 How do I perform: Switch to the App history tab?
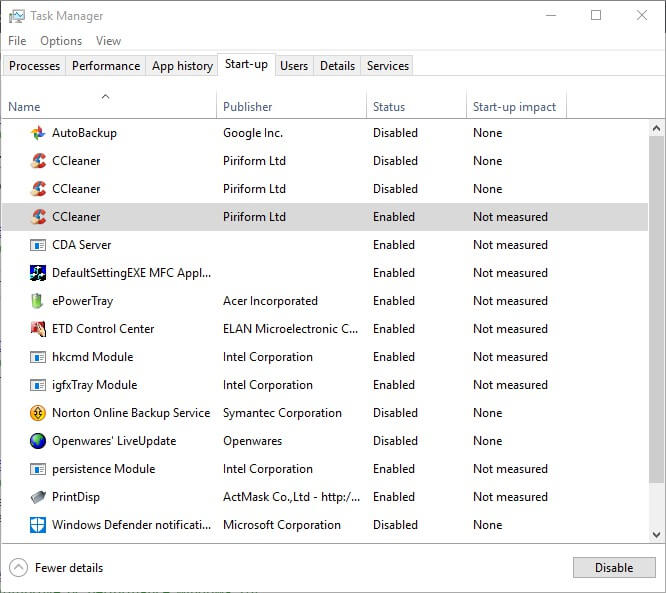[182, 66]
